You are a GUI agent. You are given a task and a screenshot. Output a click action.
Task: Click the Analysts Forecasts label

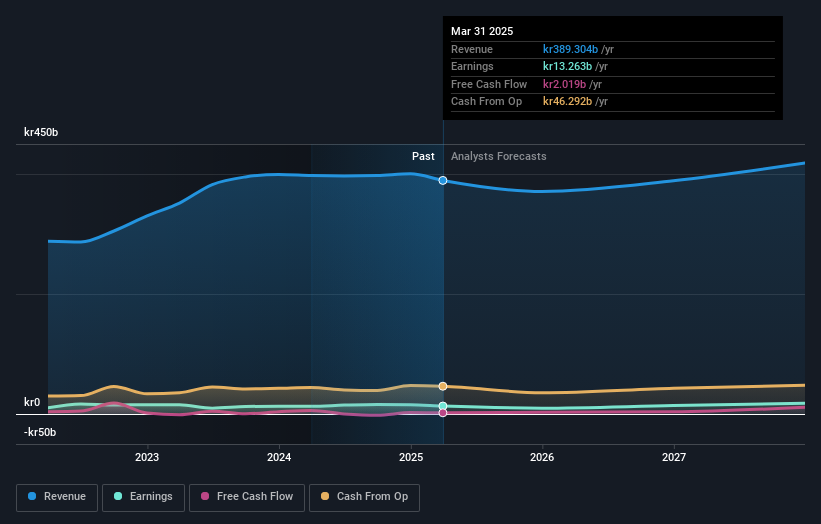498,157
